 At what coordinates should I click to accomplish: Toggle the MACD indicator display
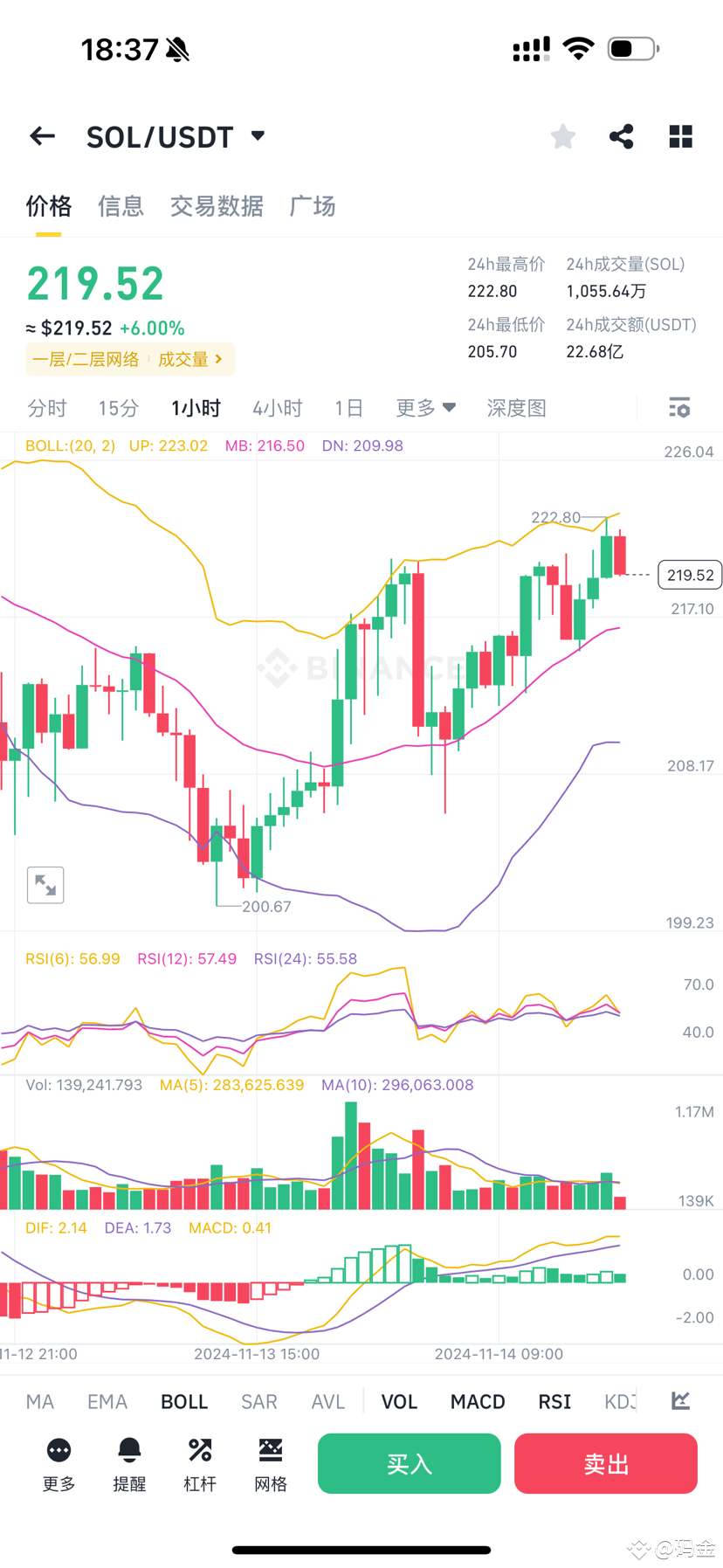click(x=477, y=1401)
